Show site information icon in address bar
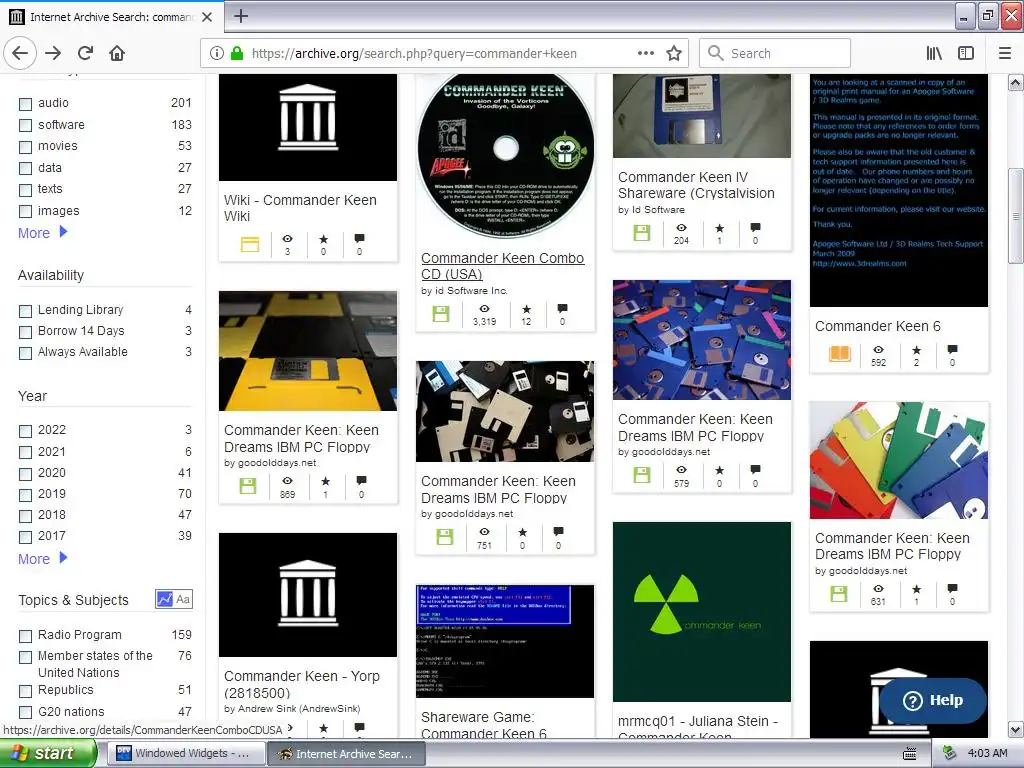 click(217, 53)
